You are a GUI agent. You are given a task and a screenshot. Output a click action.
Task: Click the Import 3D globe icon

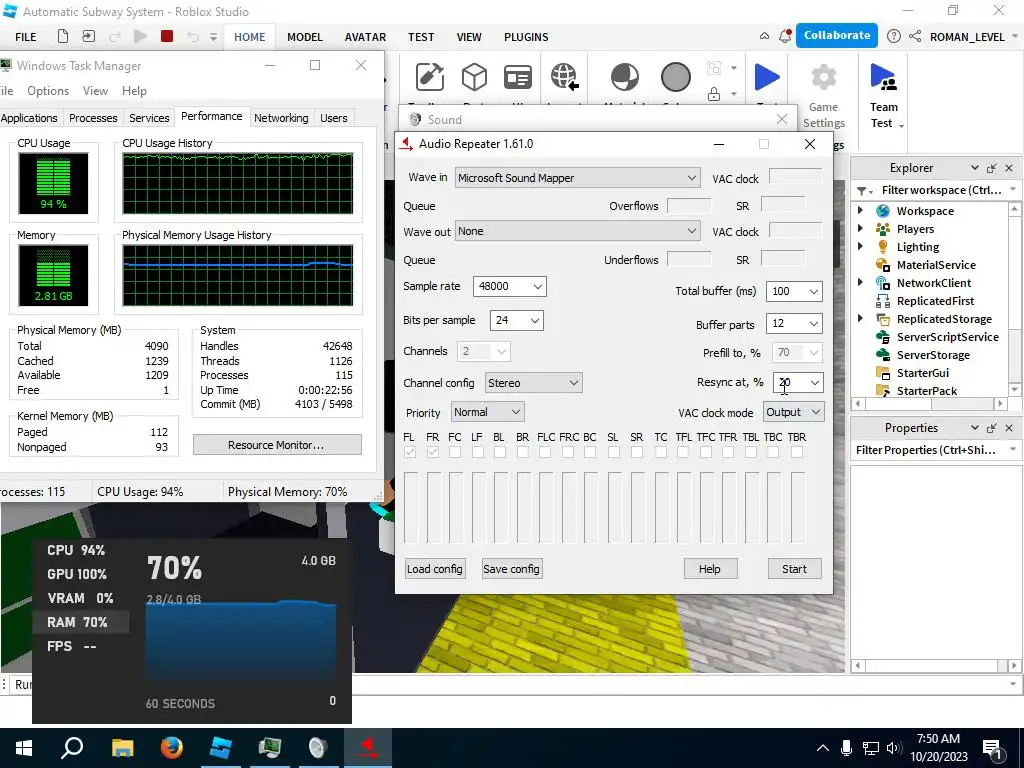tap(564, 77)
